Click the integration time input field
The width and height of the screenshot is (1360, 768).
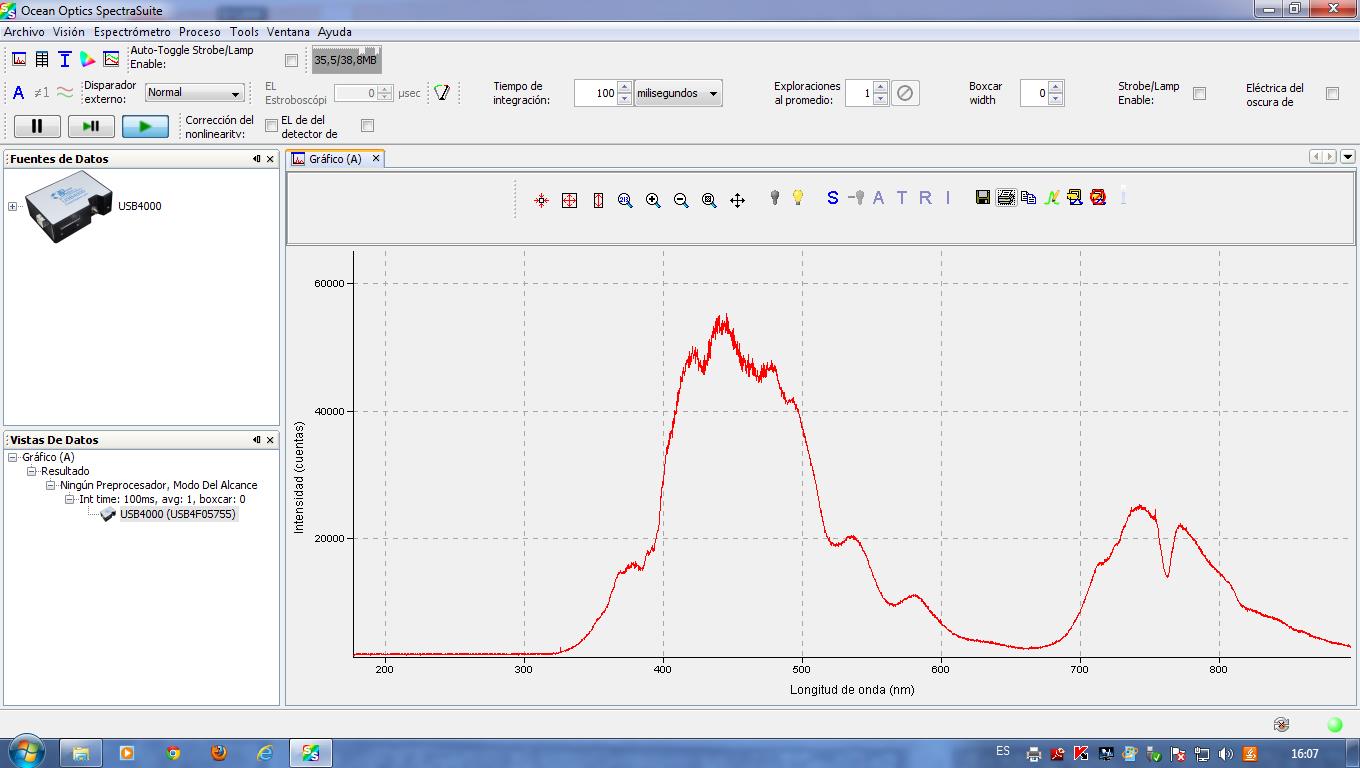point(596,93)
